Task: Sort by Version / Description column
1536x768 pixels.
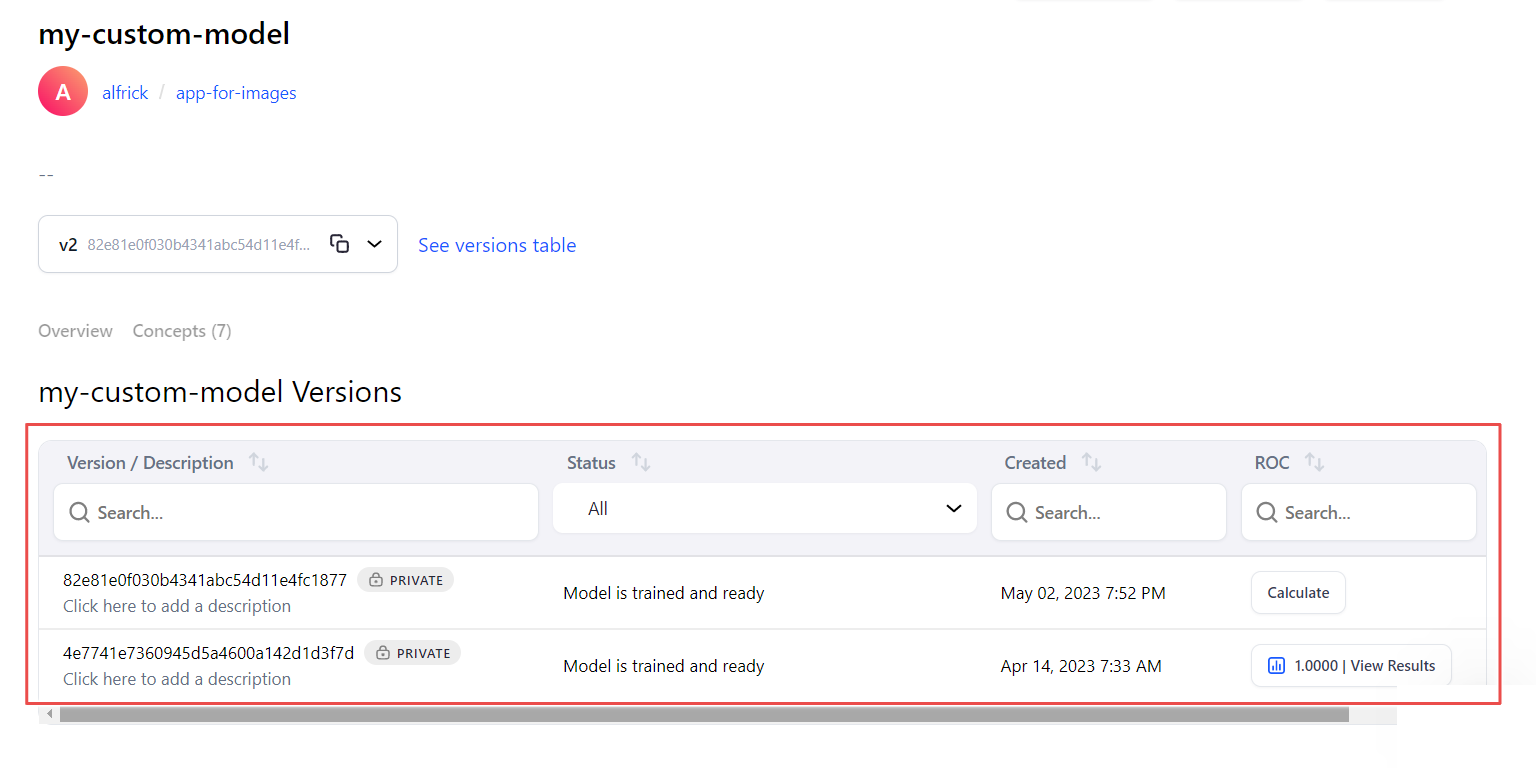Action: pos(259,463)
